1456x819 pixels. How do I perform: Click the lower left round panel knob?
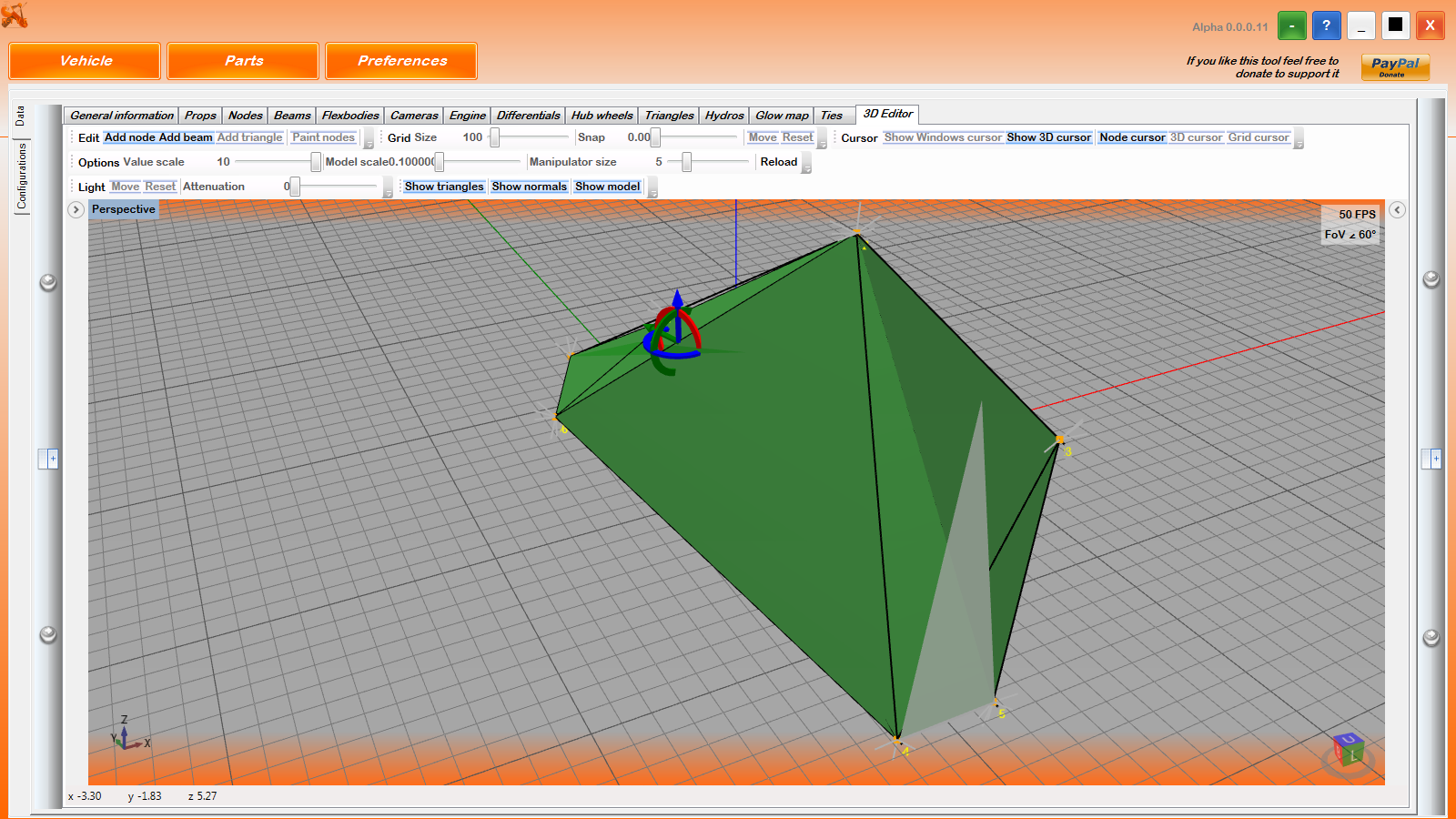click(x=48, y=634)
